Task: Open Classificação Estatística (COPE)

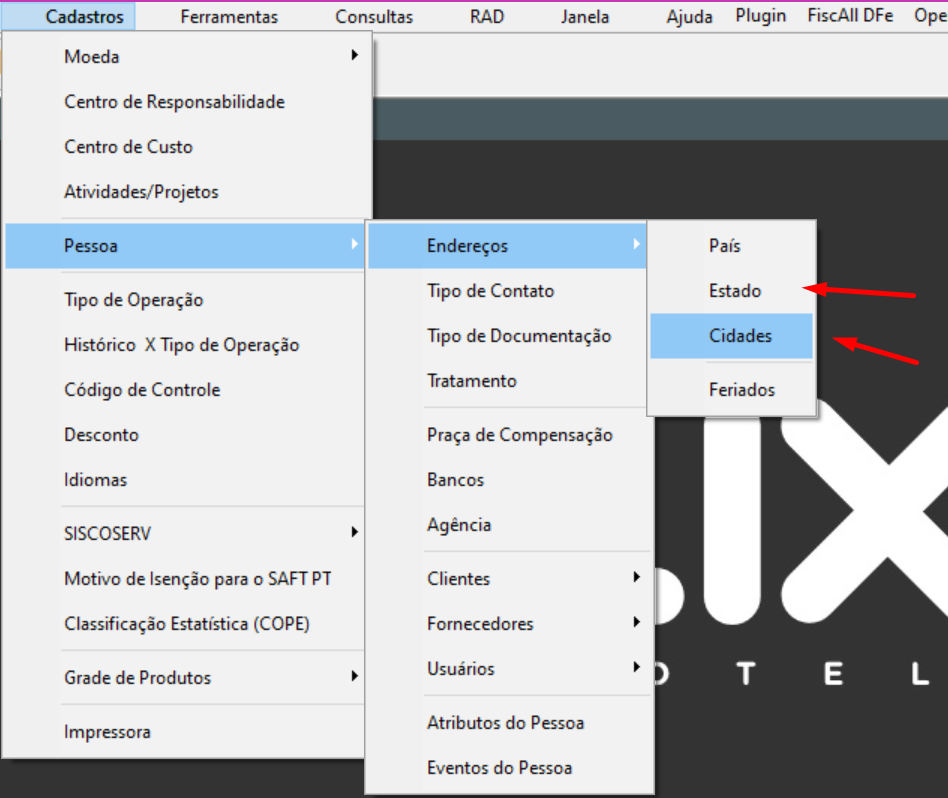Action: pyautogui.click(x=185, y=624)
